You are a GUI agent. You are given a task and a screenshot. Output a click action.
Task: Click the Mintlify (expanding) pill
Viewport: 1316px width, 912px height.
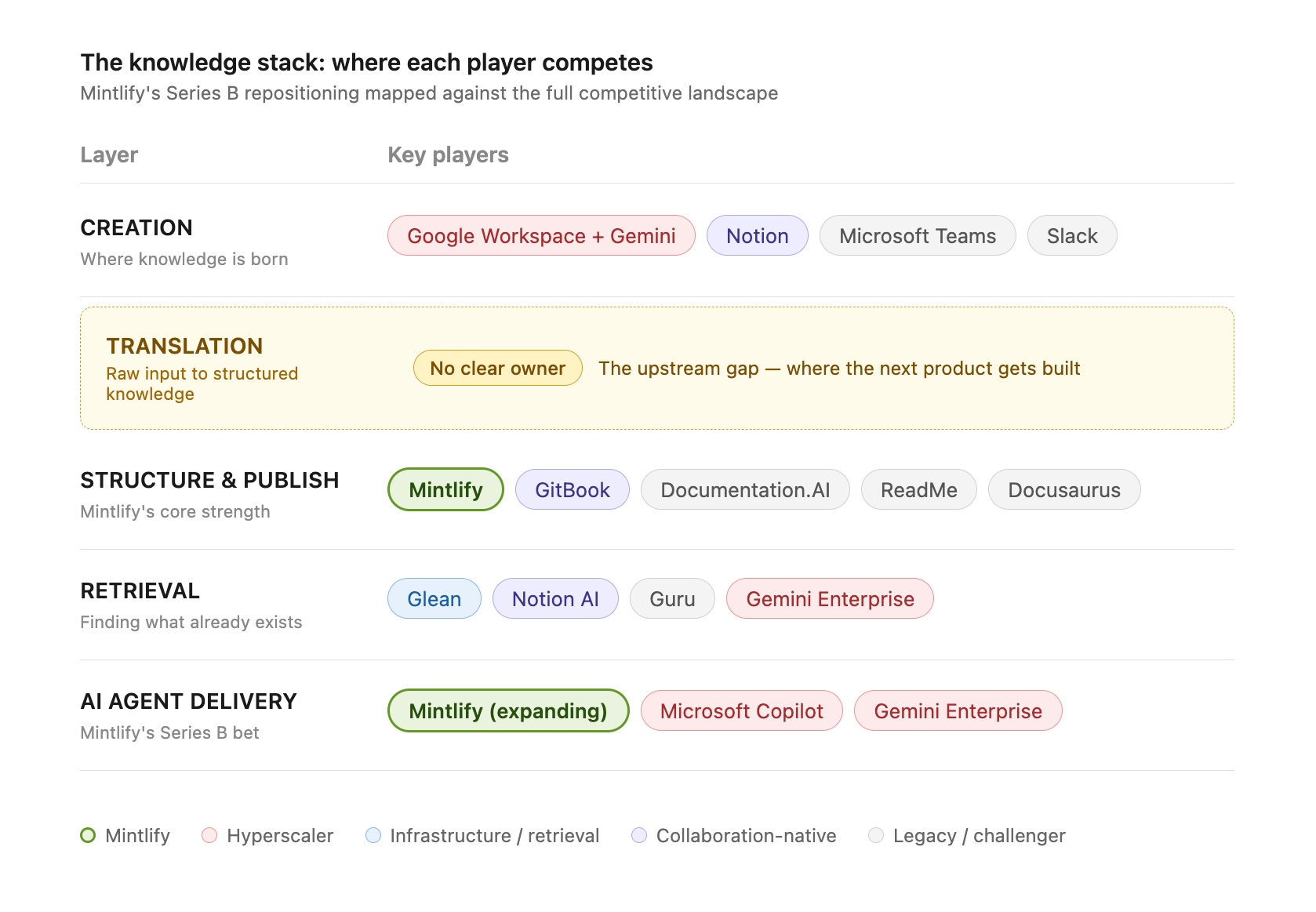point(508,710)
